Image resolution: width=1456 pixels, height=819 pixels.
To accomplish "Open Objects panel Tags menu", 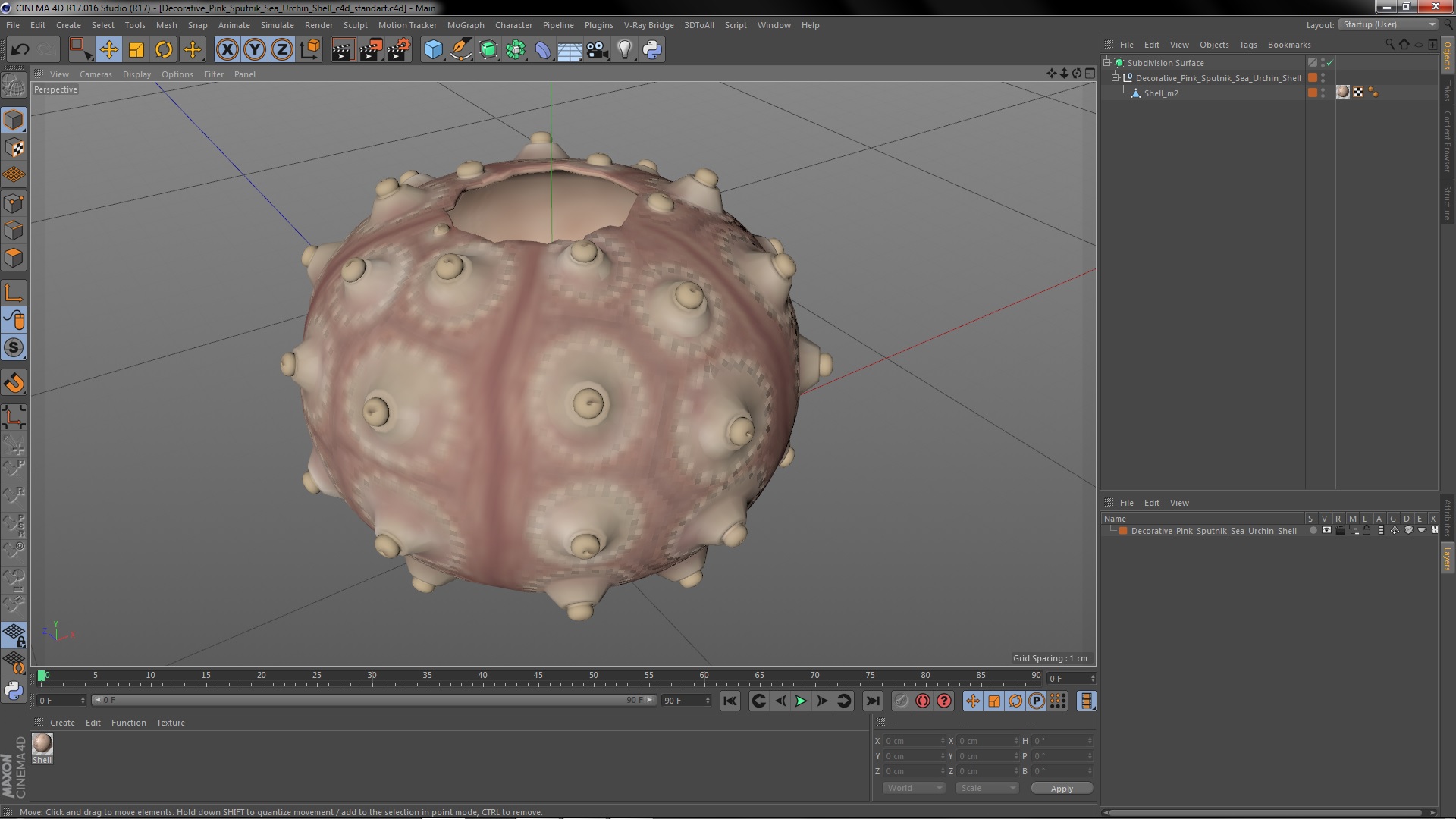I will coord(1247,45).
